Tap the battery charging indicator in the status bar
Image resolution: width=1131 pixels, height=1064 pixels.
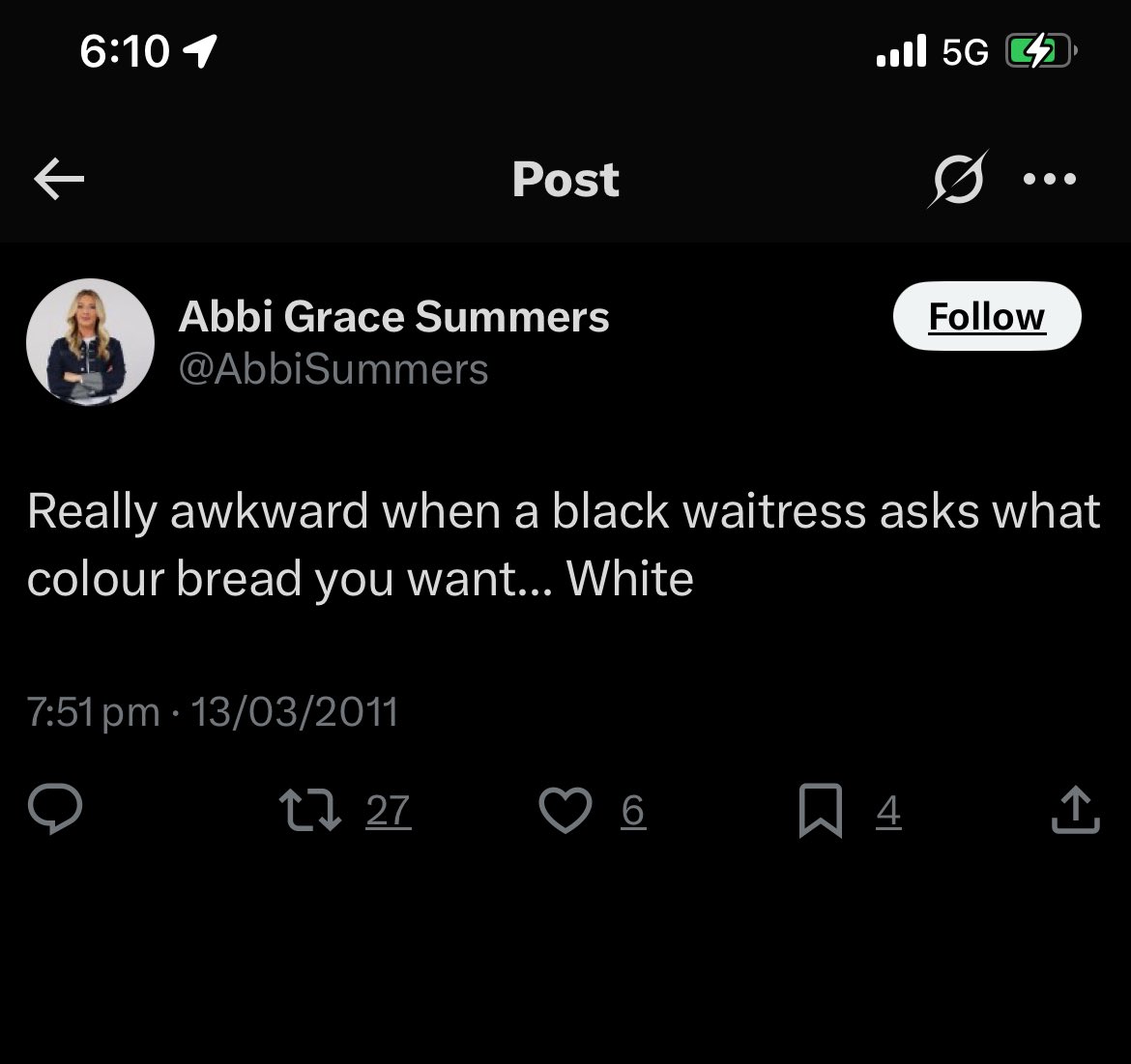click(1041, 51)
